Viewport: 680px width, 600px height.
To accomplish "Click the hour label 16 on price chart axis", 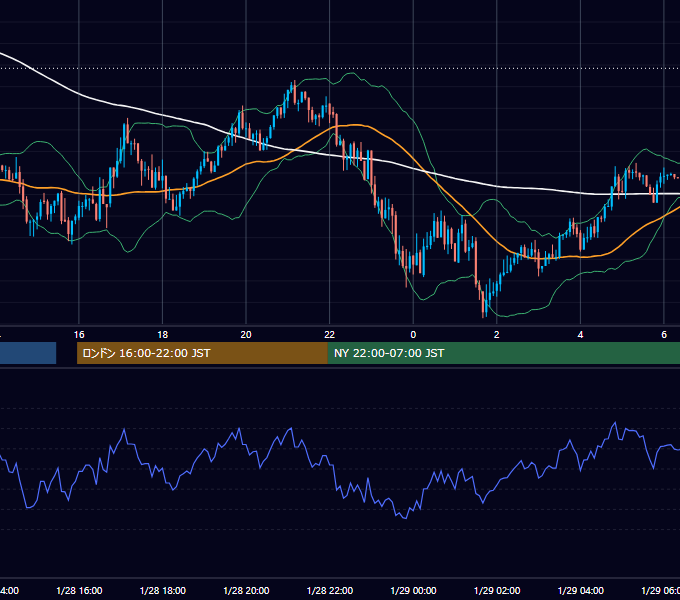I will (x=79, y=335).
